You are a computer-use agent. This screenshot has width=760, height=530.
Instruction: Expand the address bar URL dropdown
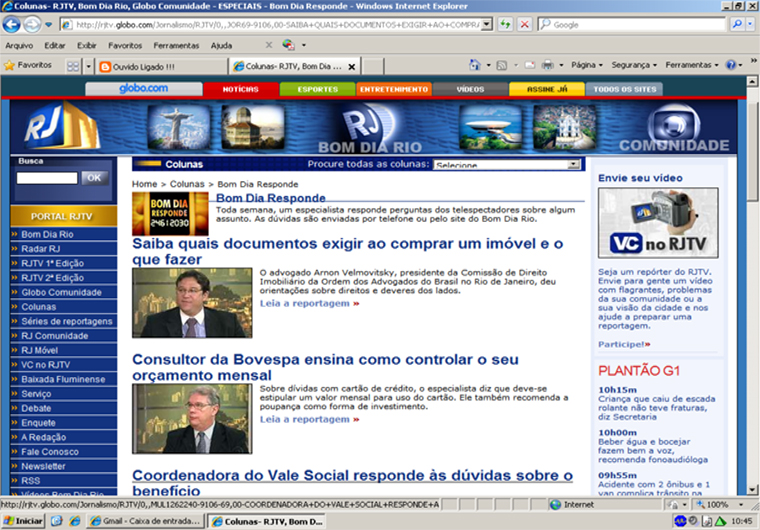(487, 24)
